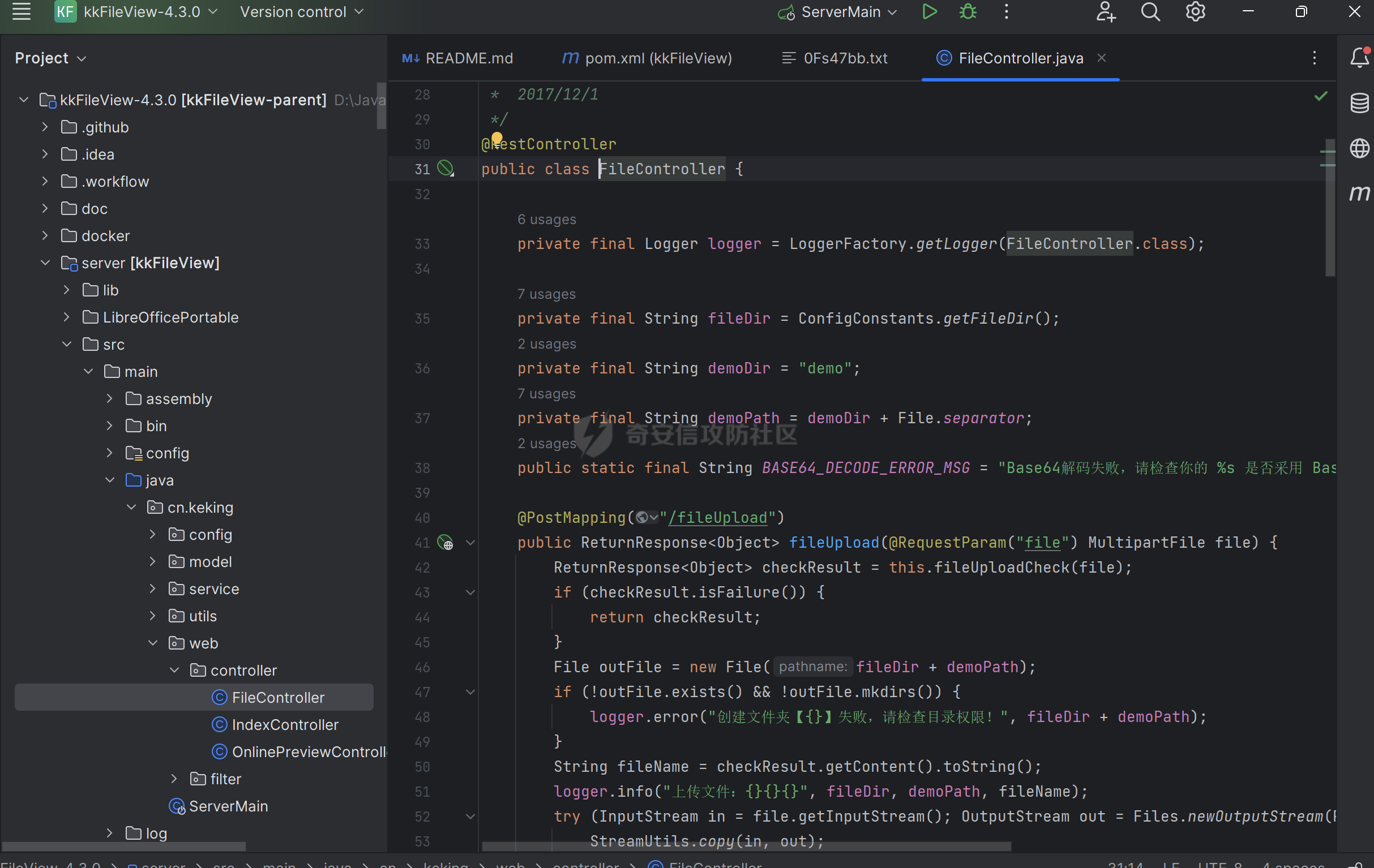Fold the try block on line 52
This screenshot has height=868, width=1374.
(470, 816)
